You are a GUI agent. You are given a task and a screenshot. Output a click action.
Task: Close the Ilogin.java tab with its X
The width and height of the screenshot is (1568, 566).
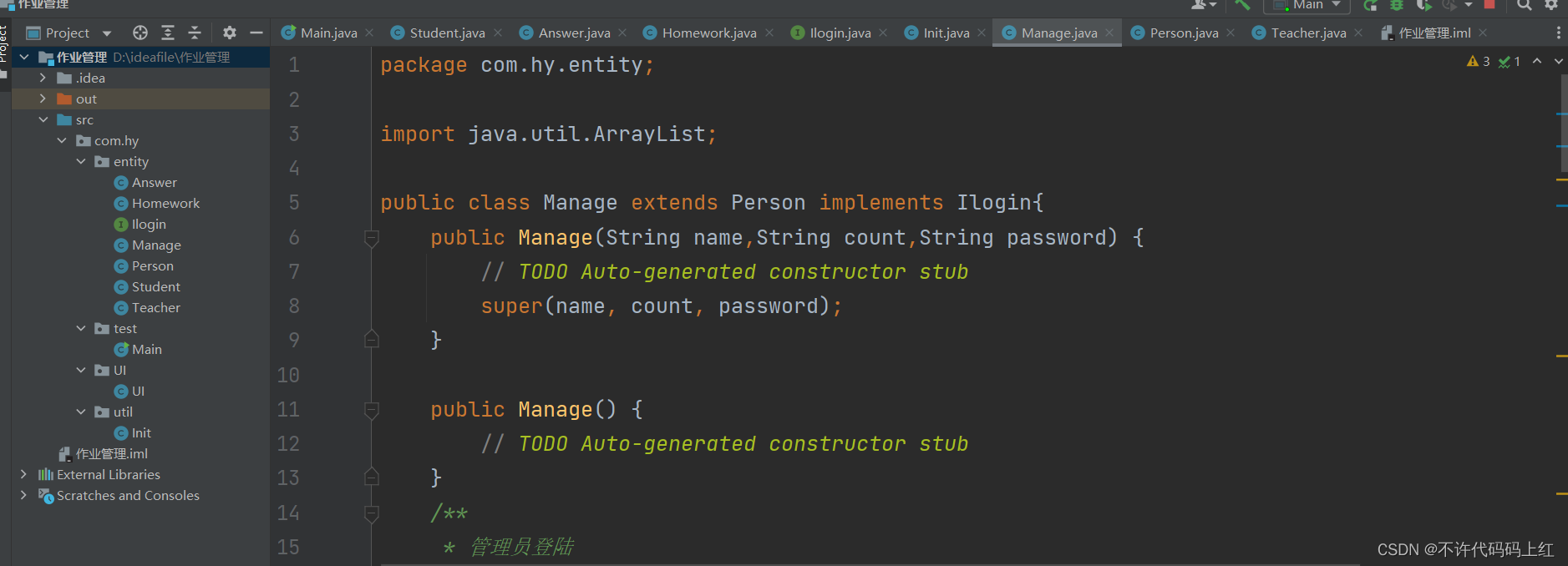click(x=883, y=33)
